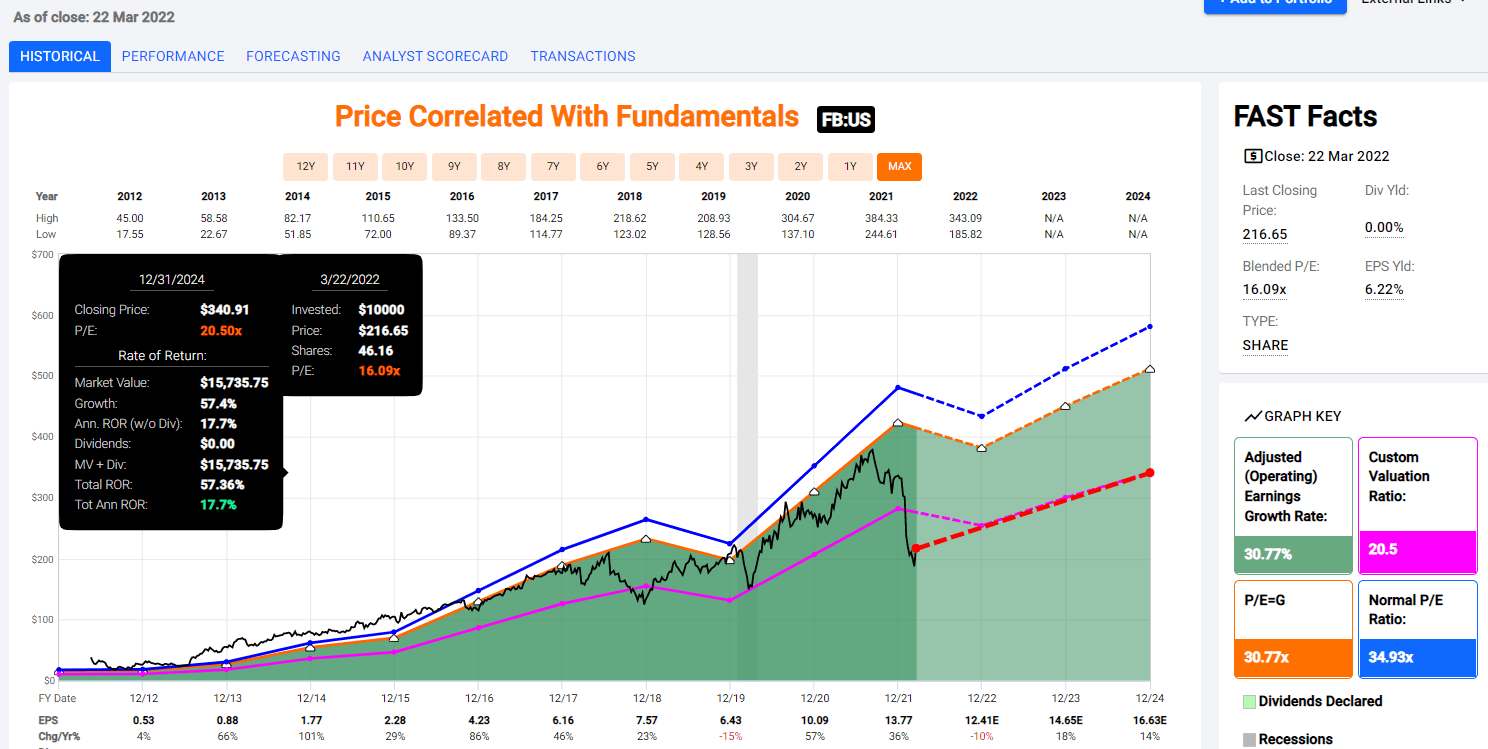Screen dimensions: 1488x749
Task: Click the tooltip Shares value 46.16
Action: (374, 351)
